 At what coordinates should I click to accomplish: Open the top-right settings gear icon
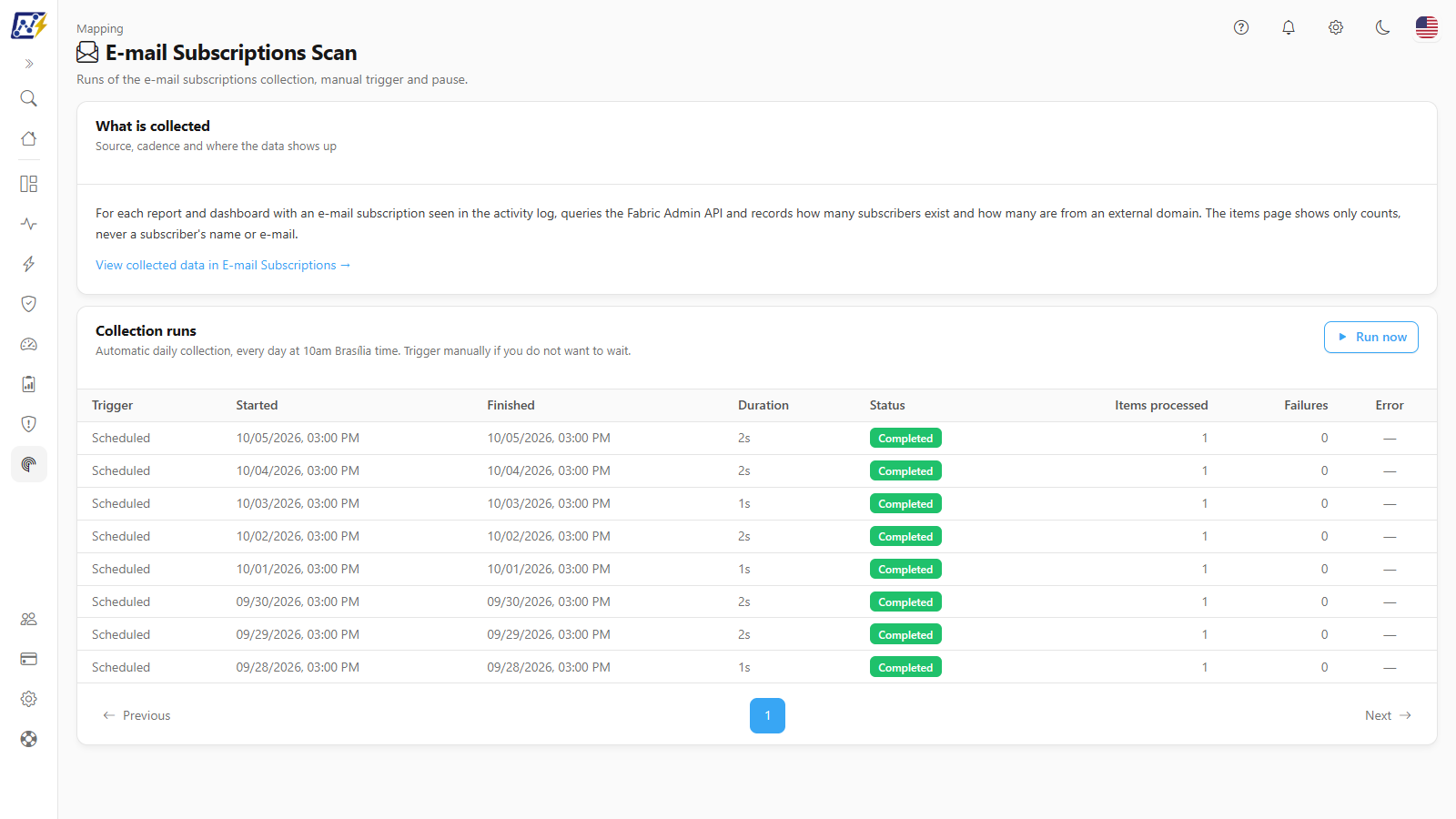click(1336, 27)
